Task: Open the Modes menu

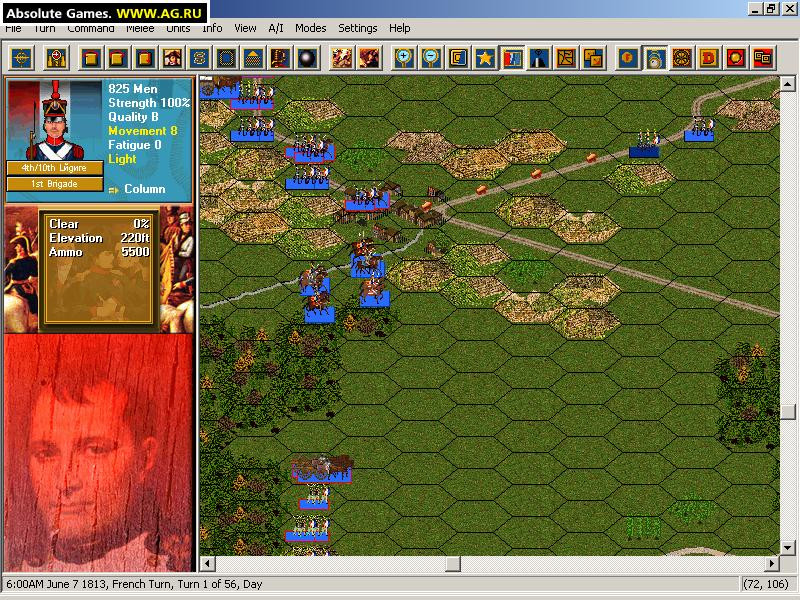Action: (x=311, y=28)
